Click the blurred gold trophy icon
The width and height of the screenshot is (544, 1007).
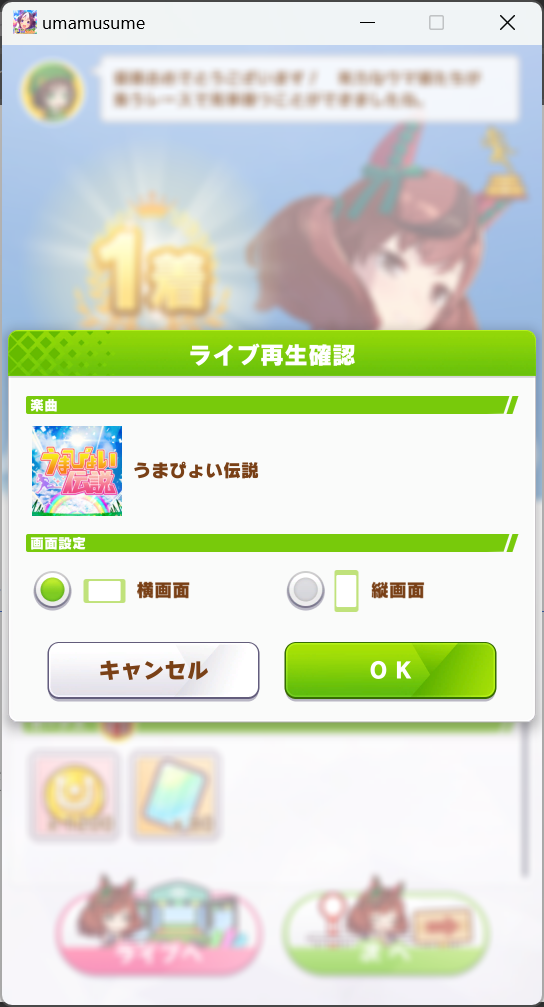[x=504, y=164]
